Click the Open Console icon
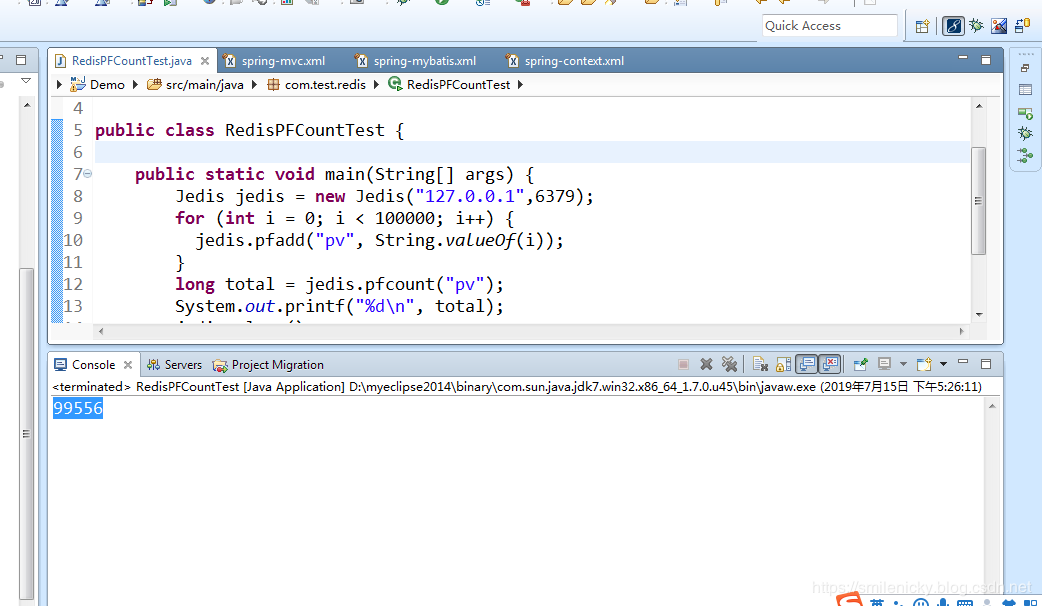Viewport: 1042px width, 606px height. (x=924, y=364)
